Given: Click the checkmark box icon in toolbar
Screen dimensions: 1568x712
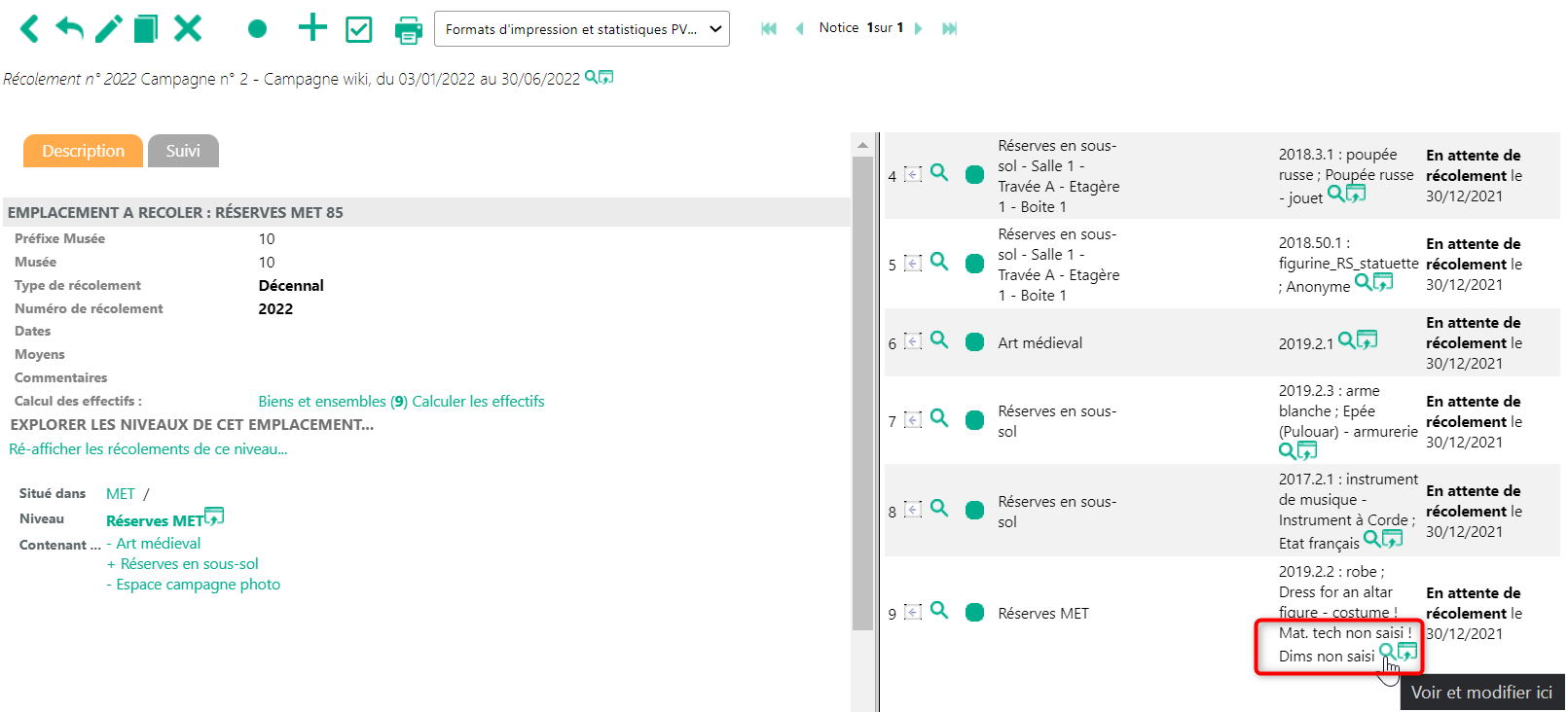Looking at the screenshot, I should pos(359,30).
